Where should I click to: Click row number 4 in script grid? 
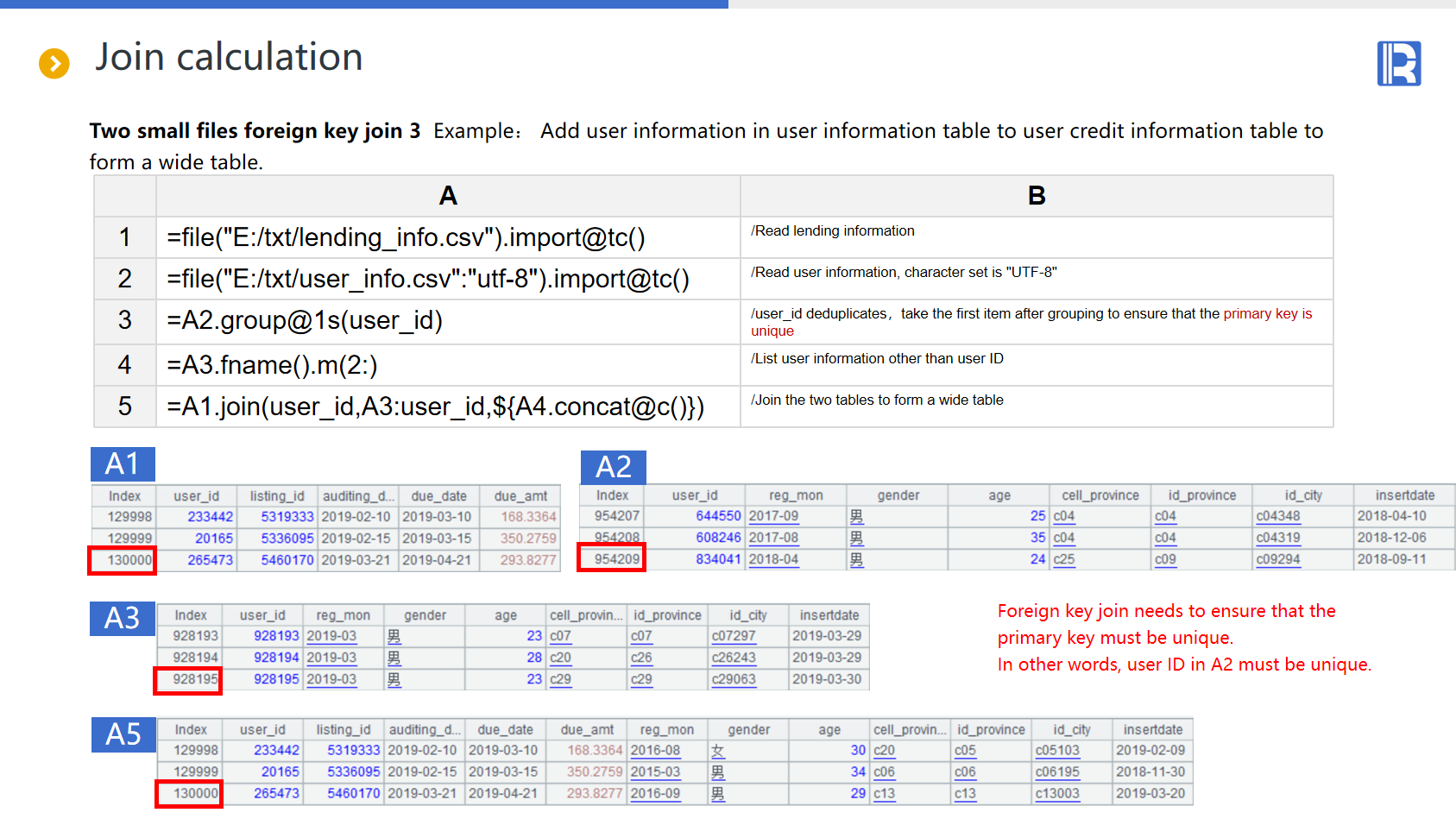pyautogui.click(x=125, y=365)
